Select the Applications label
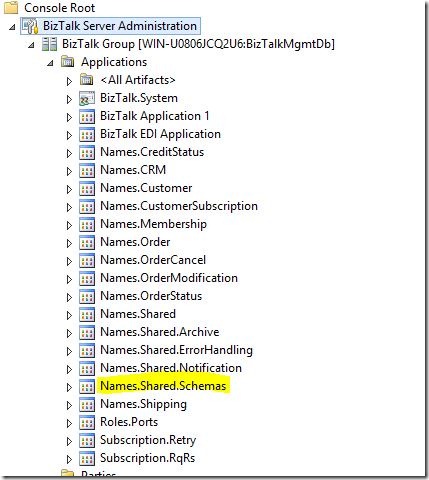The image size is (429, 480). [114, 62]
